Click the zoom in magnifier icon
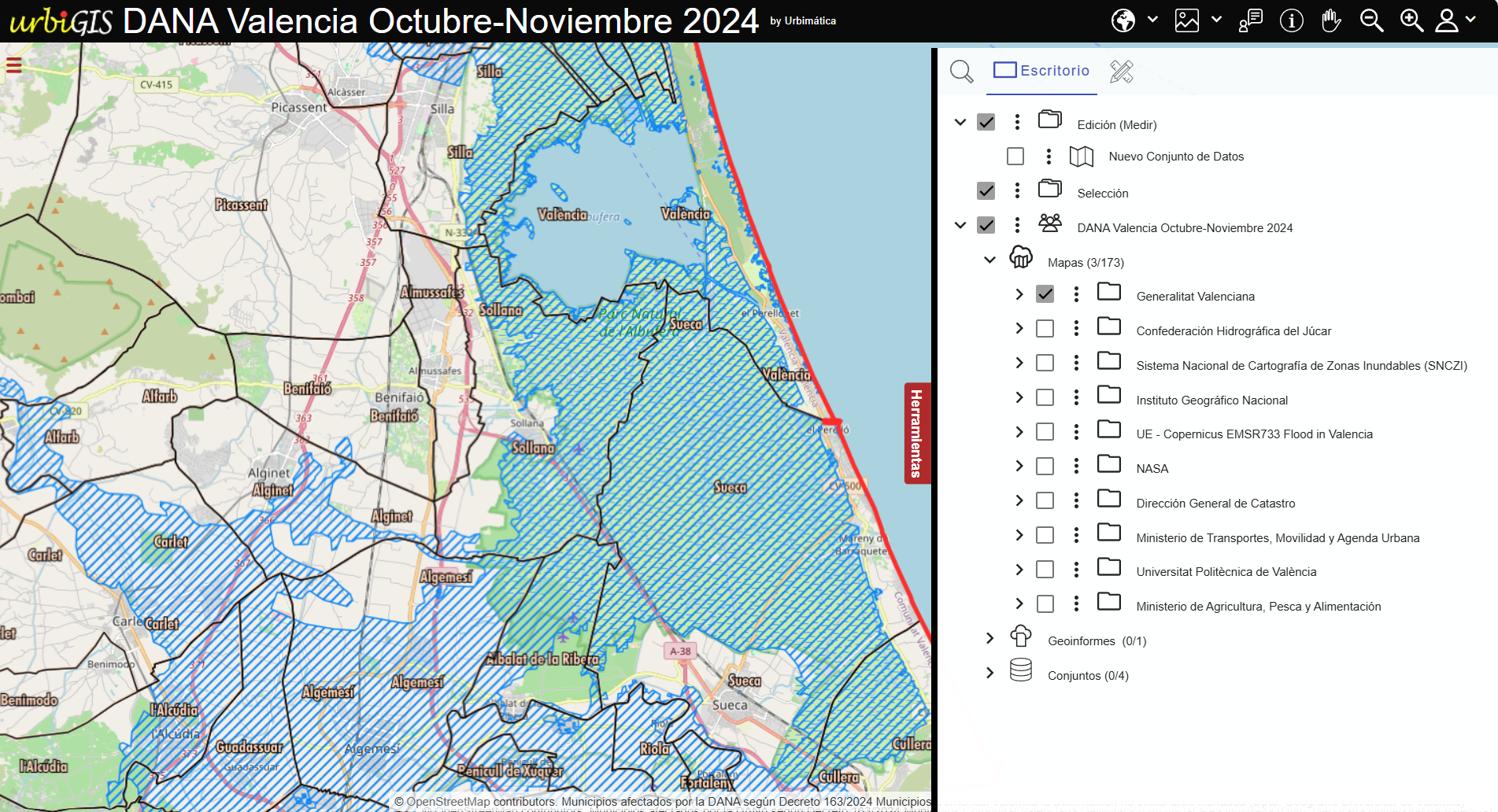Screen dimensions: 1498x812 [x=1411, y=20]
